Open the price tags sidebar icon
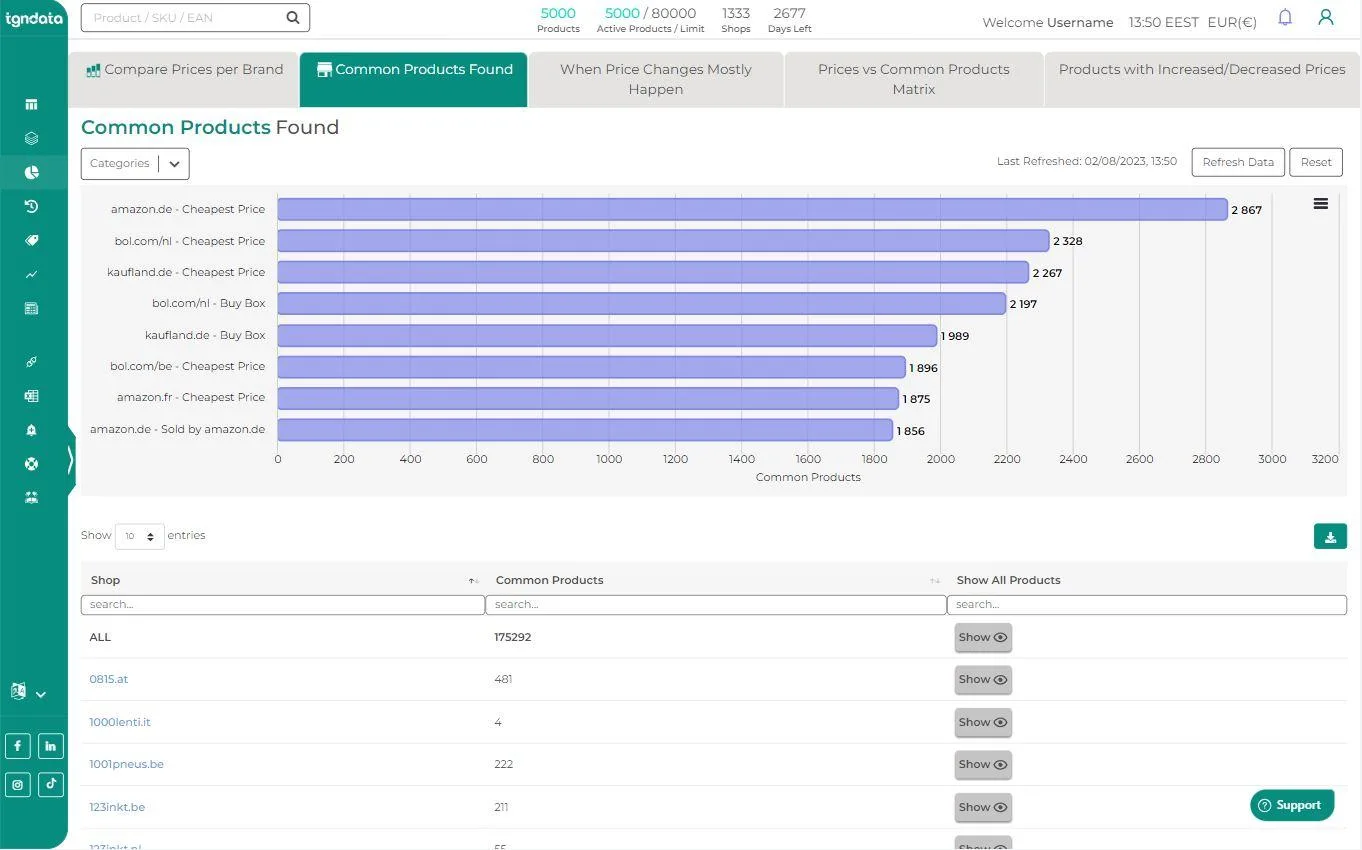 [x=31, y=240]
